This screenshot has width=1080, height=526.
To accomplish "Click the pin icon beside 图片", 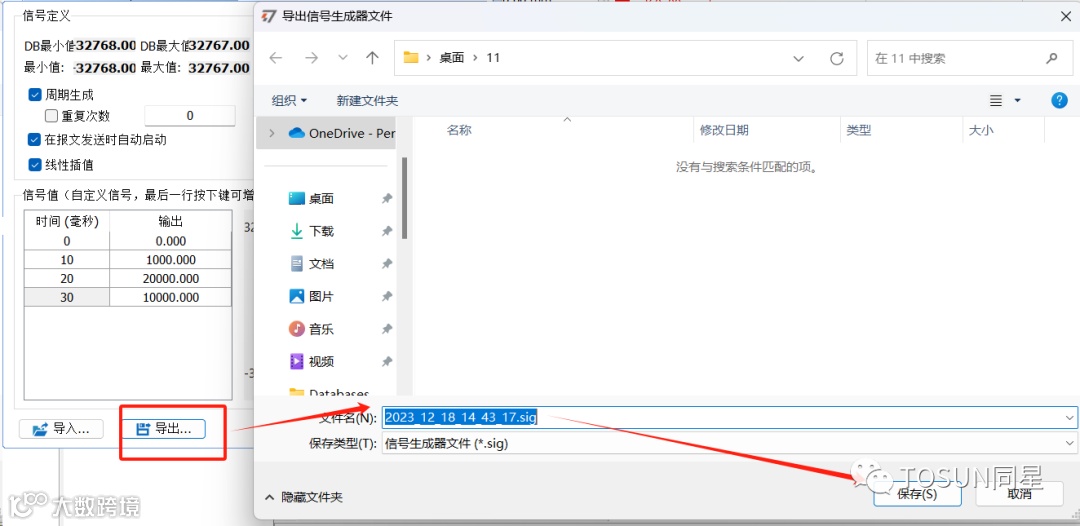I will (387, 297).
